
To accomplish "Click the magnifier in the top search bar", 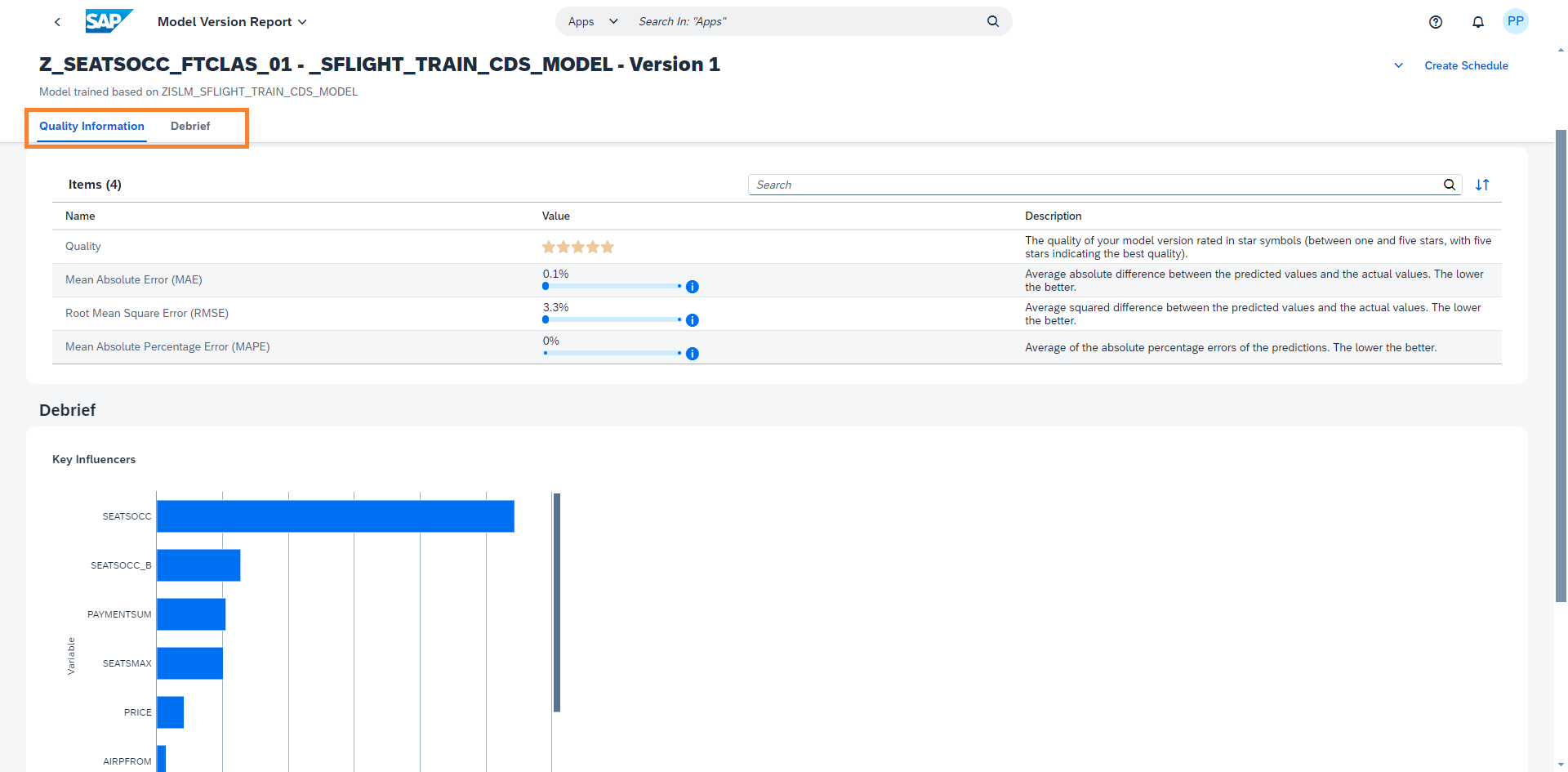I will coord(992,21).
